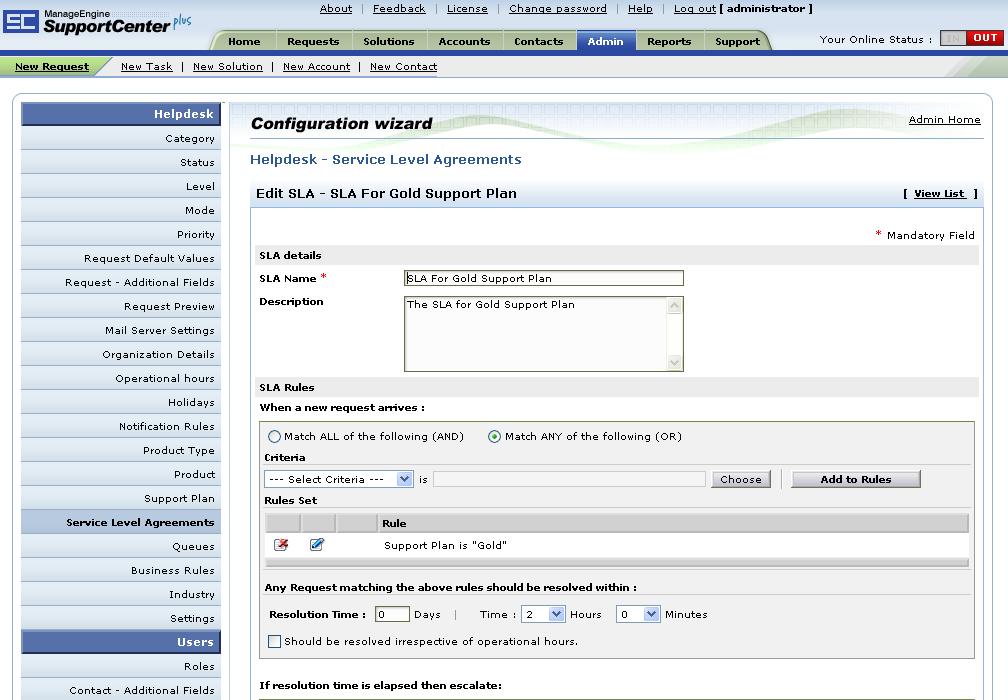Open Product Type sidebar item
The image size is (1008, 700).
click(x=121, y=450)
